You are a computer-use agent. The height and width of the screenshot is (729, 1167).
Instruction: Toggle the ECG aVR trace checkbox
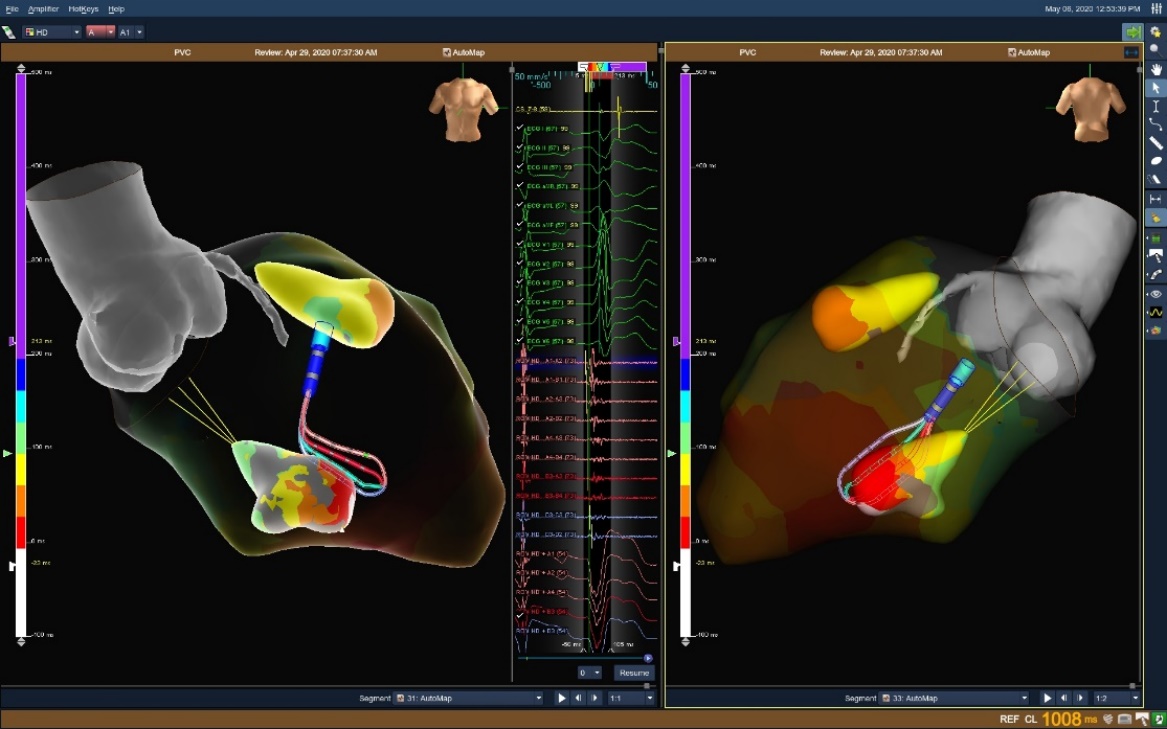520,186
